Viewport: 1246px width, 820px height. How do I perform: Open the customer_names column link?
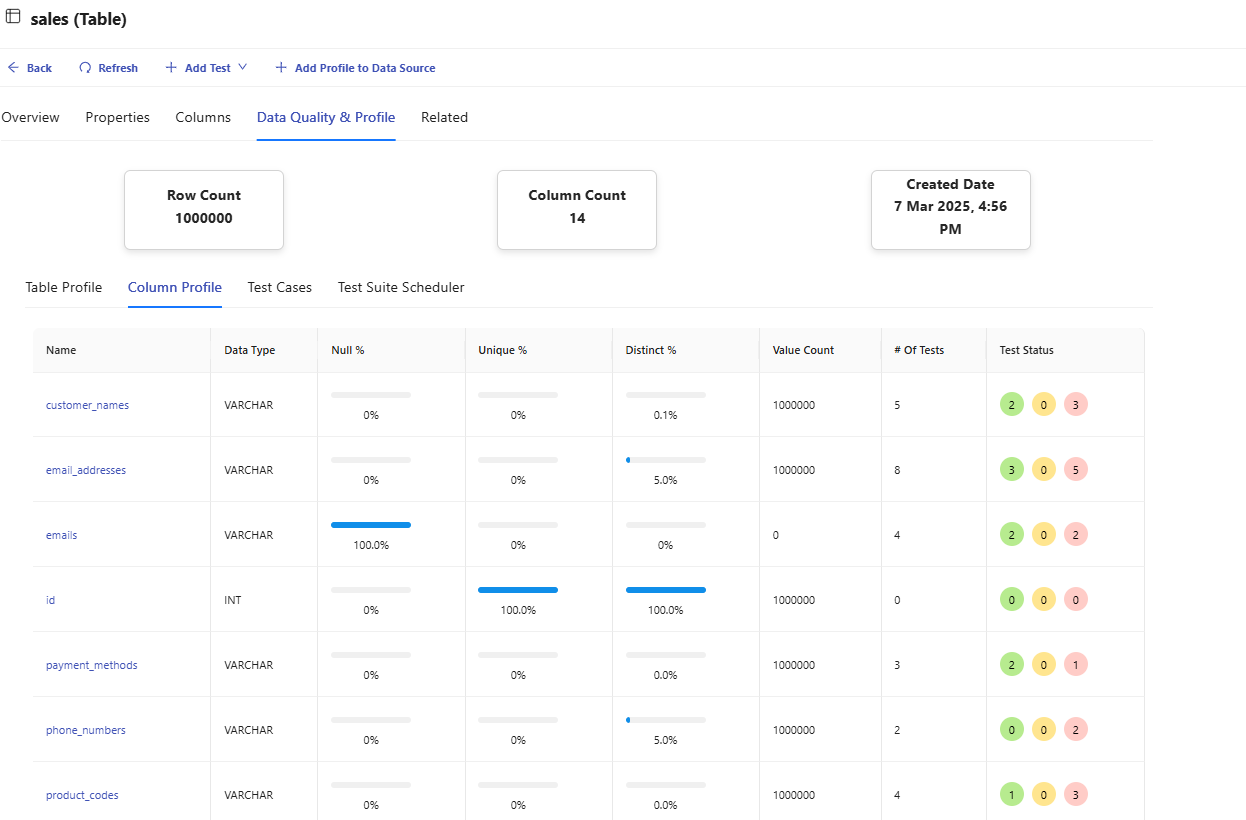click(x=87, y=406)
